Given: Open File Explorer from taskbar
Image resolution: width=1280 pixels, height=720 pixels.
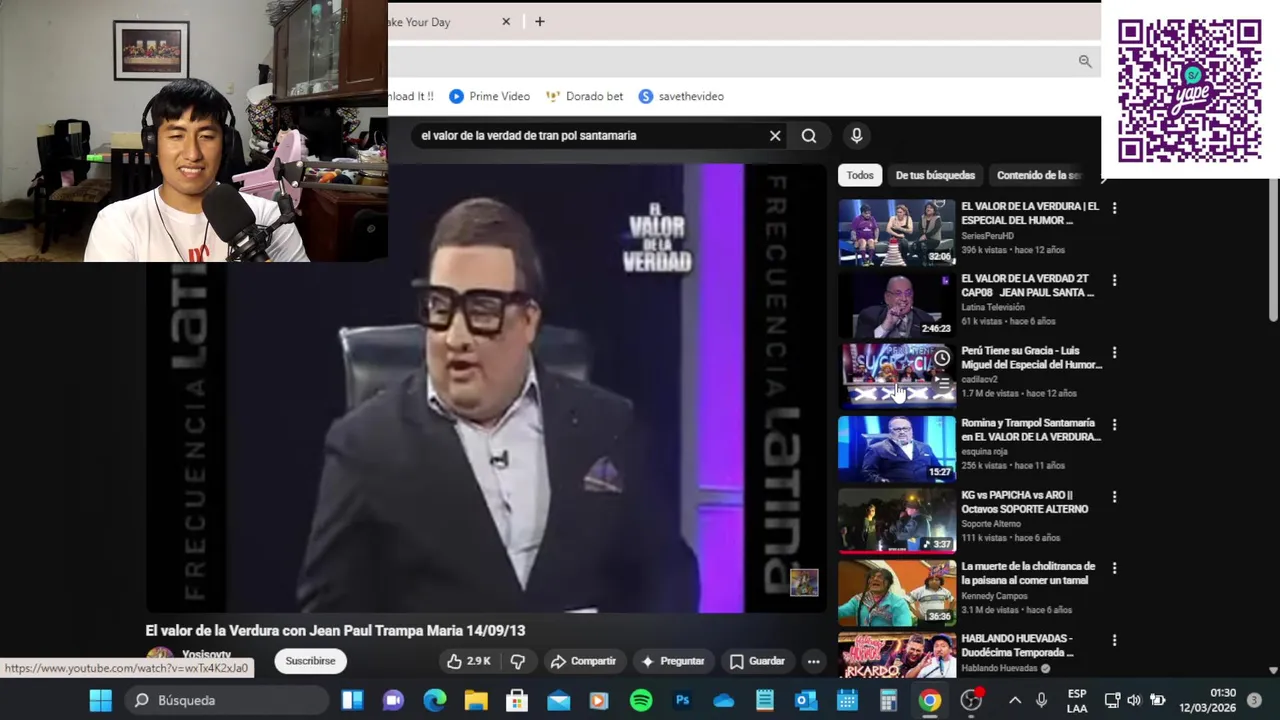Looking at the screenshot, I should (475, 701).
